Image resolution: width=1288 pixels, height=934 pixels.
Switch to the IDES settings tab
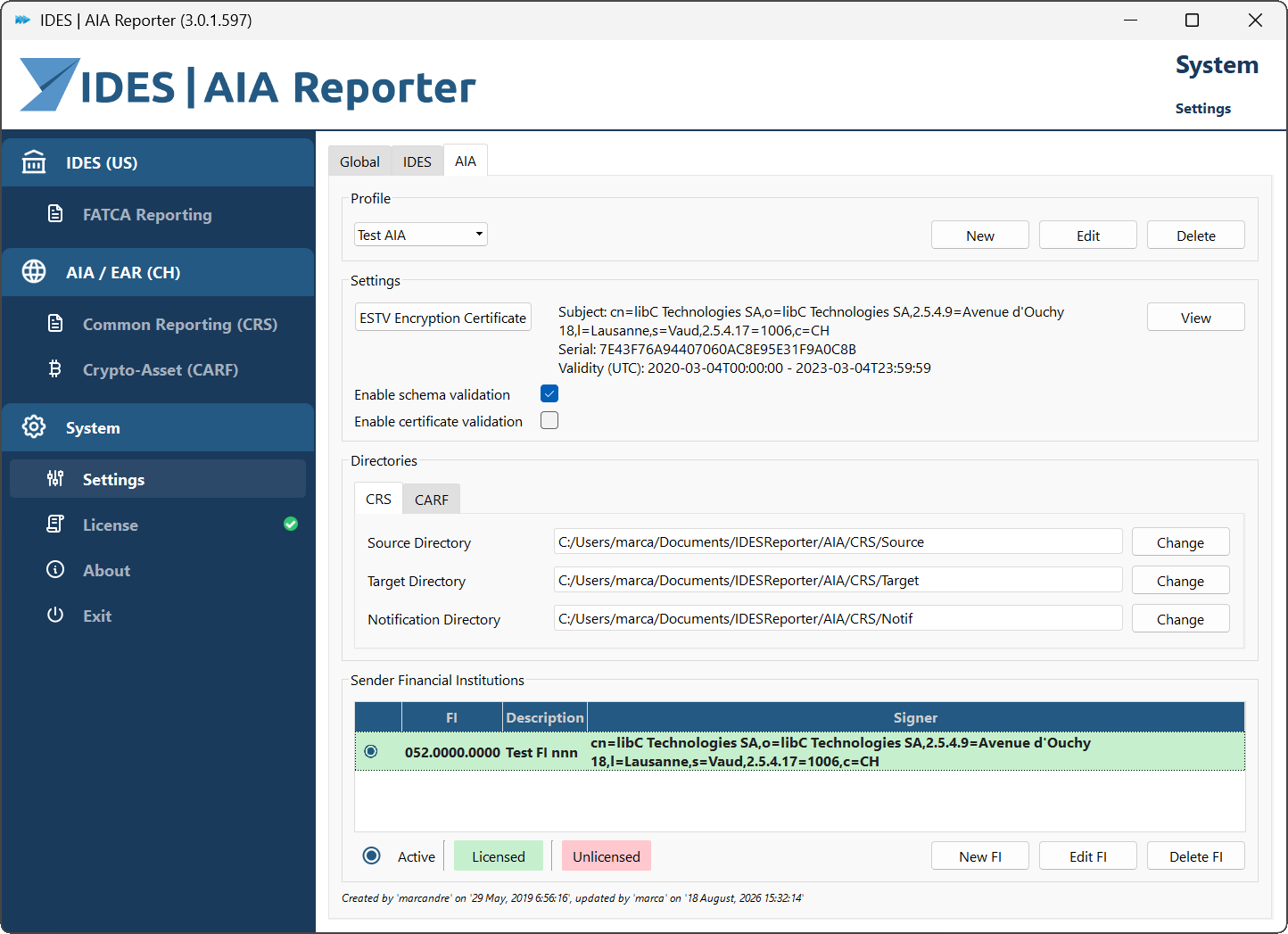pos(417,161)
